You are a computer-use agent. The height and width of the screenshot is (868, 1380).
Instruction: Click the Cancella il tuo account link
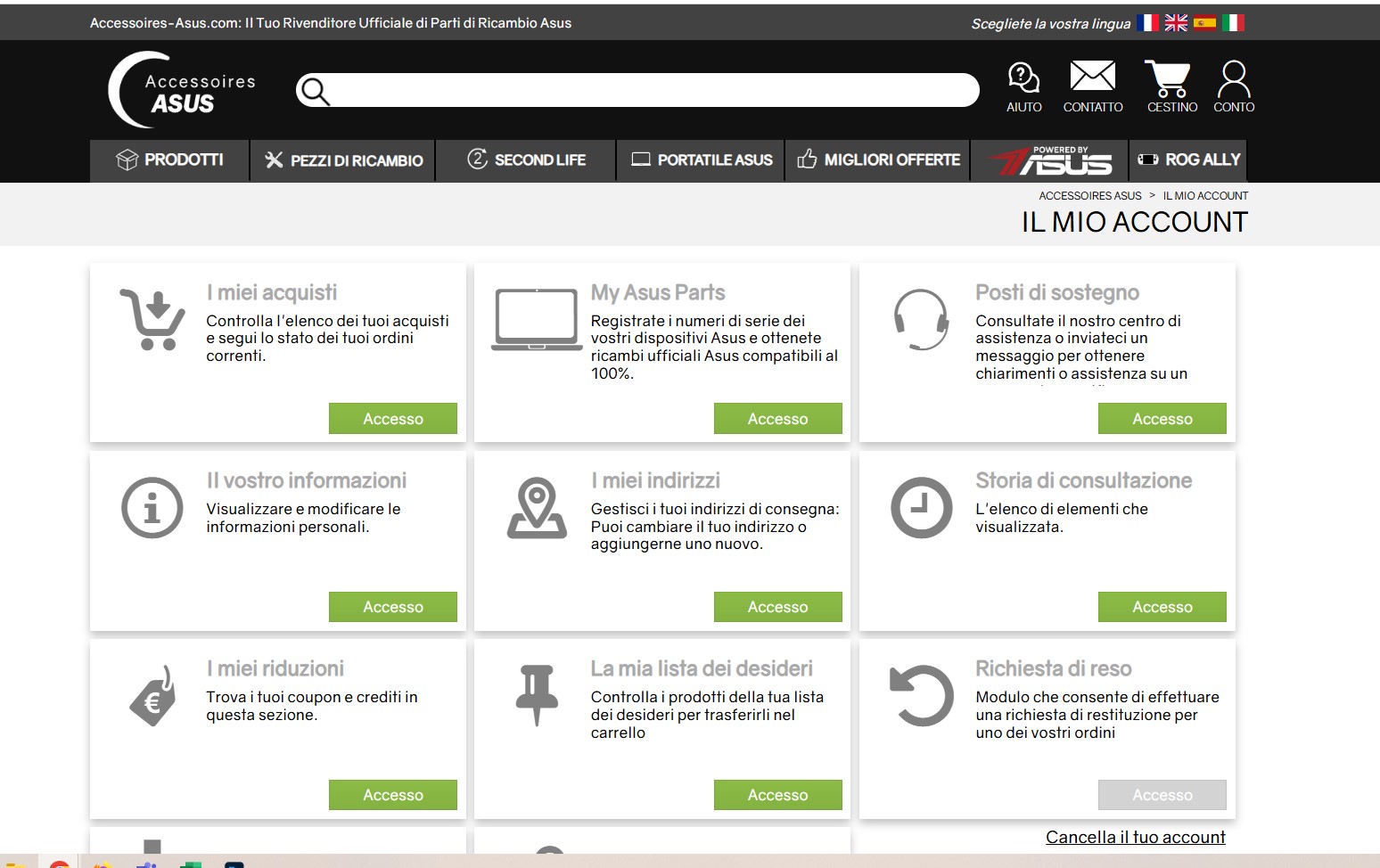click(1136, 837)
